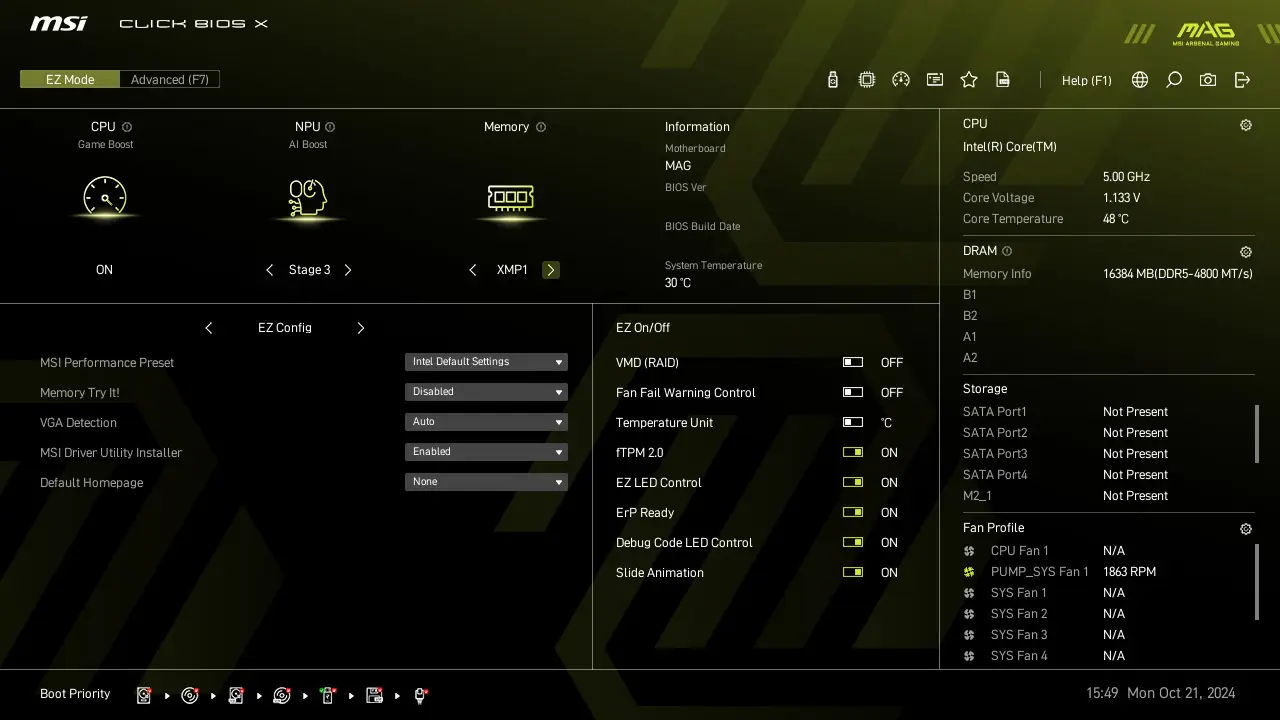Viewport: 1280px width, 720px height.
Task: Open the Hardware Monitor gauge icon
Action: 901,80
